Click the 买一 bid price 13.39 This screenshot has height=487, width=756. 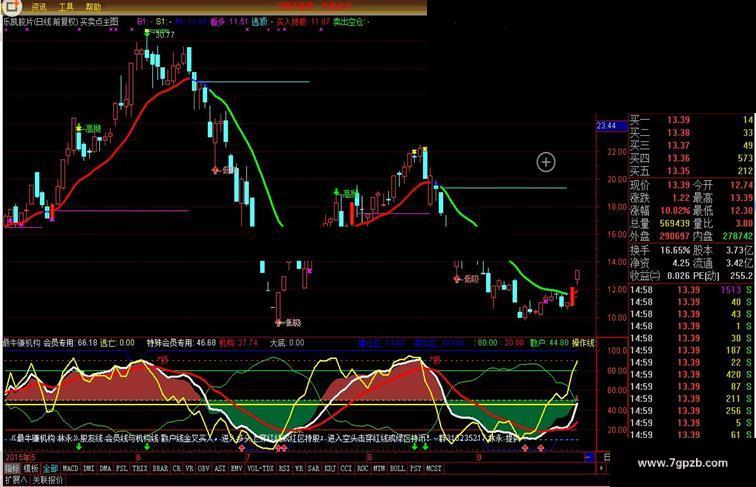[678, 120]
